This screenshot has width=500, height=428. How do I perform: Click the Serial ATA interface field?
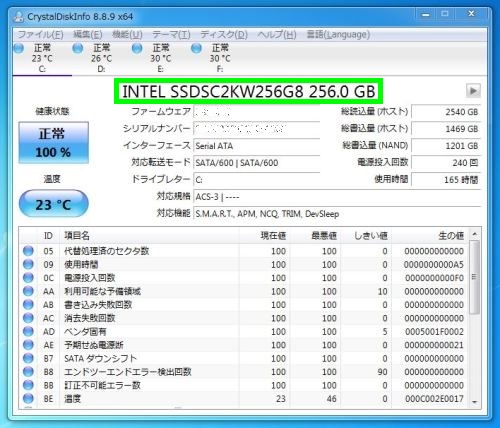[x=257, y=146]
